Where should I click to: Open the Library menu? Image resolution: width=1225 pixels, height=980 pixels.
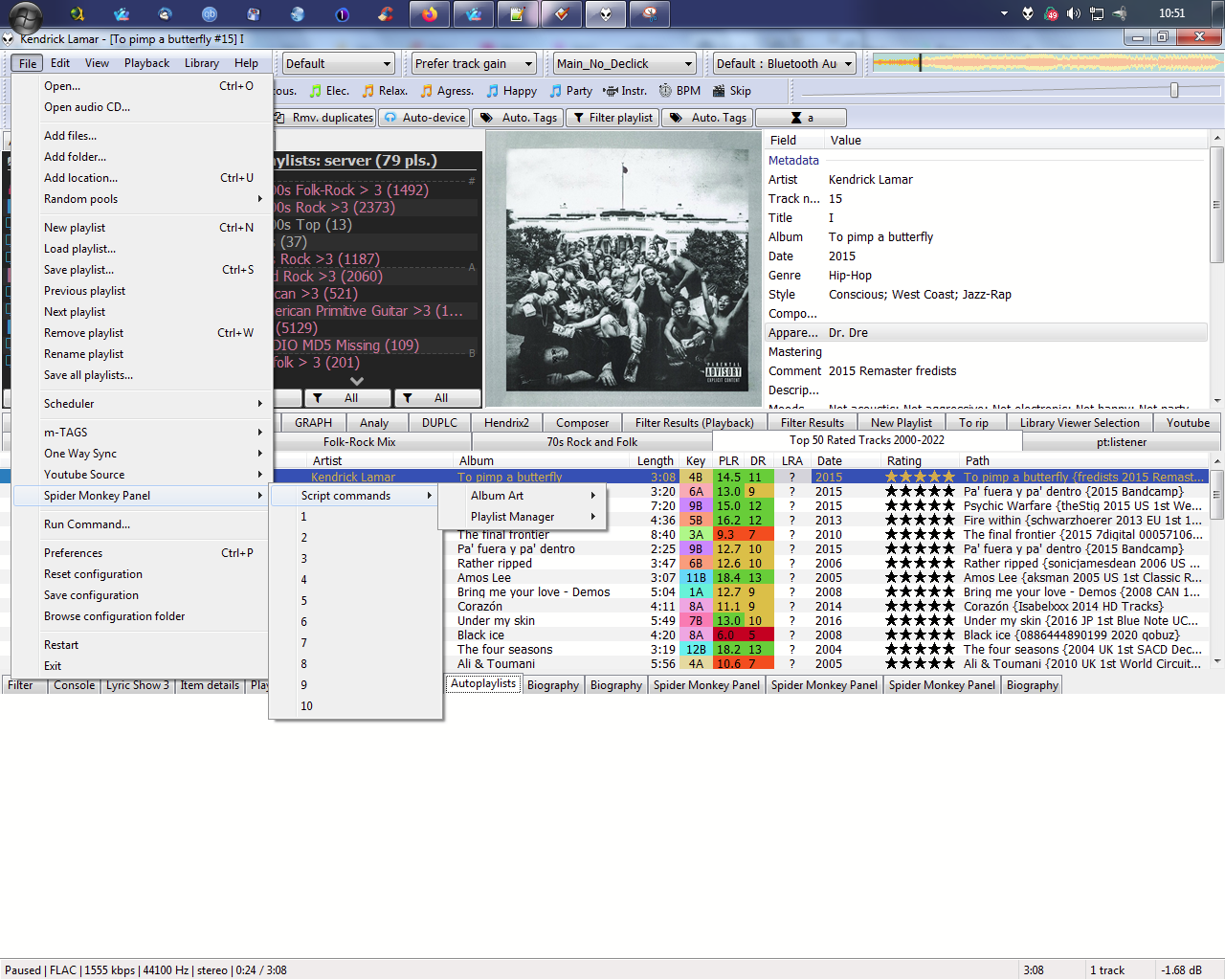click(x=202, y=63)
